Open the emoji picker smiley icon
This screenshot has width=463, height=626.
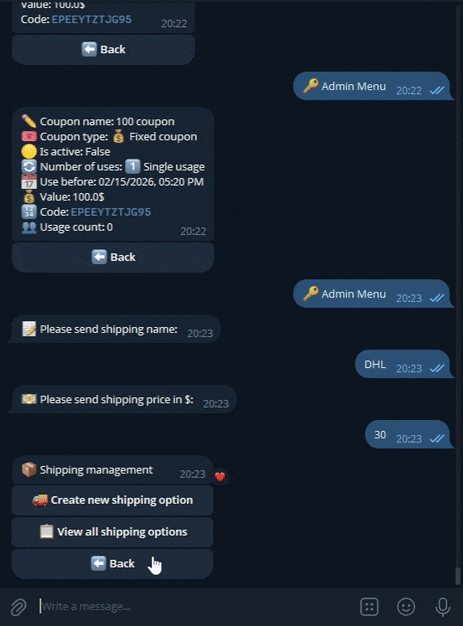pyautogui.click(x=406, y=607)
